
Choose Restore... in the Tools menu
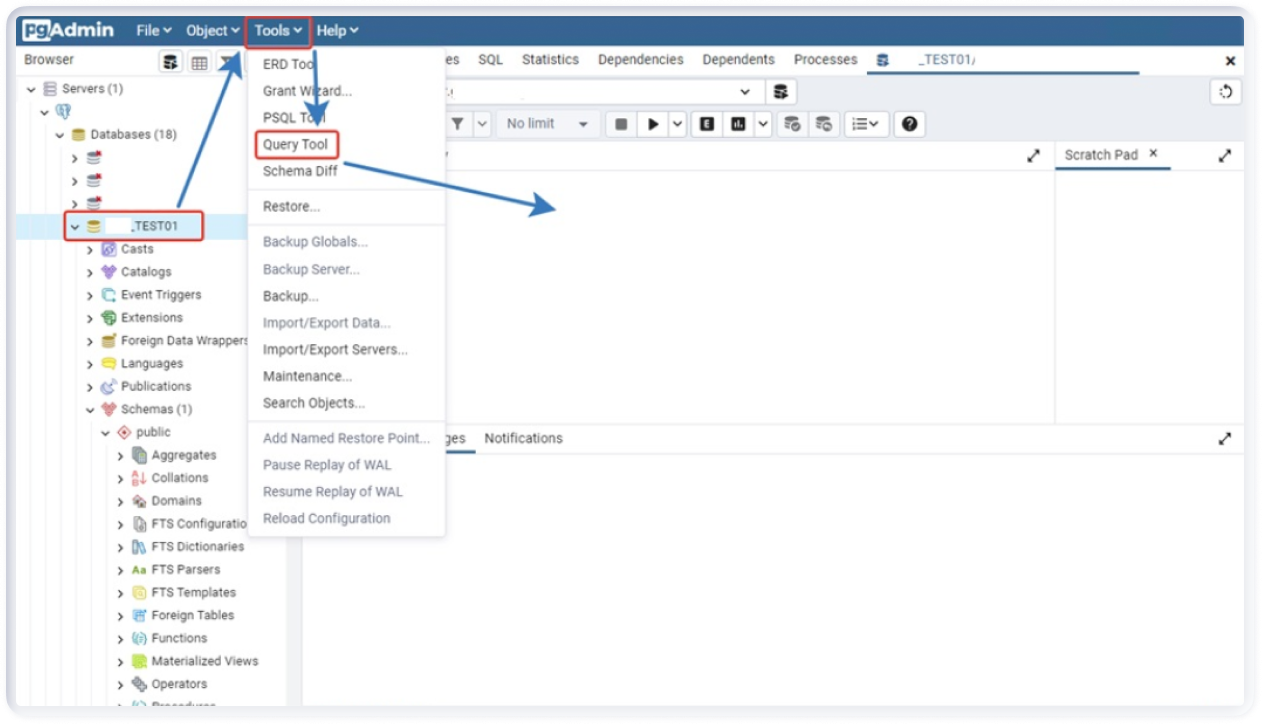point(291,207)
